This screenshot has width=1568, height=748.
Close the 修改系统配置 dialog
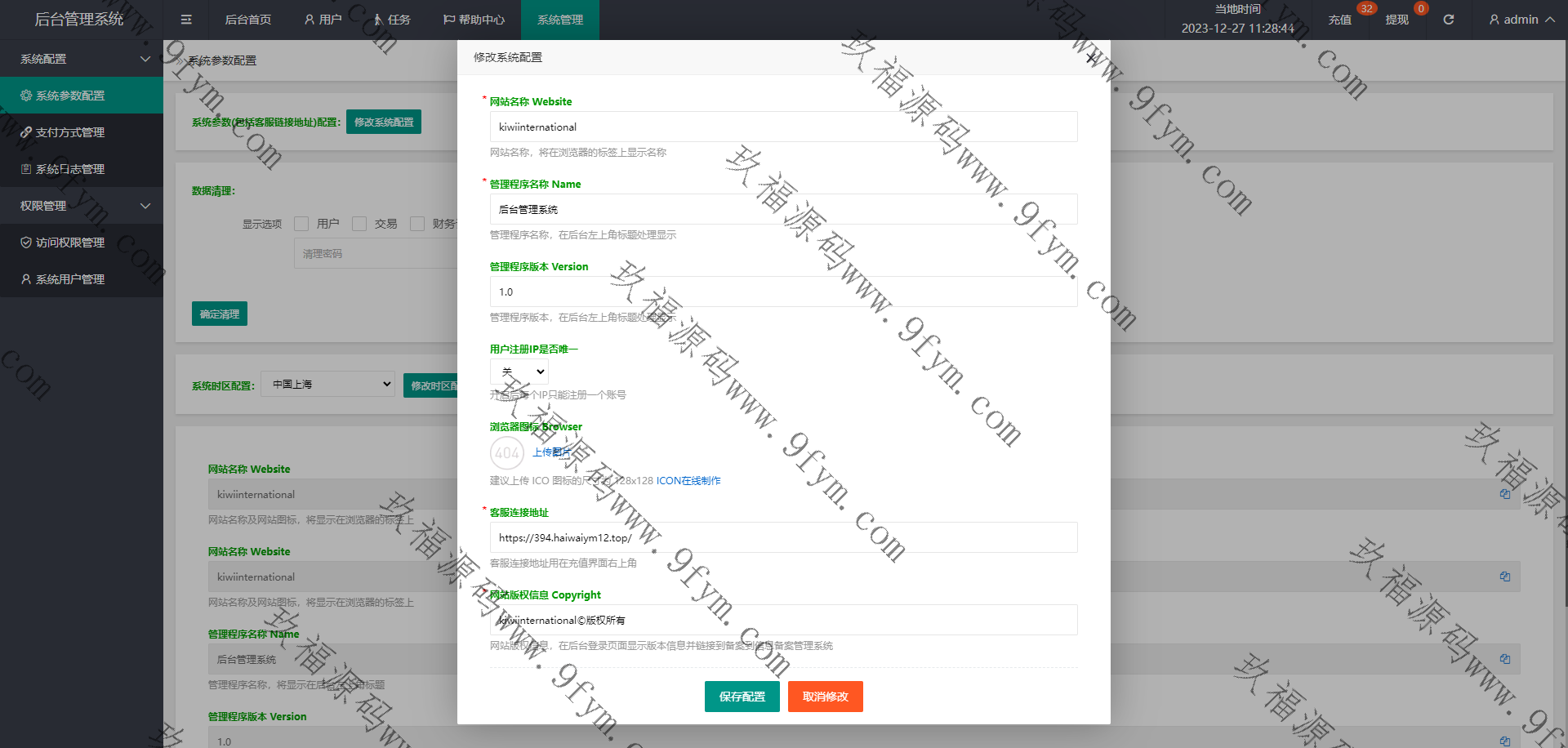tap(1090, 58)
